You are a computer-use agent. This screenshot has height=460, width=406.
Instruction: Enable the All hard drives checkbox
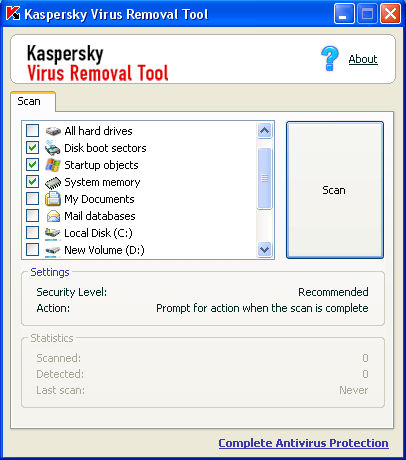click(x=32, y=131)
